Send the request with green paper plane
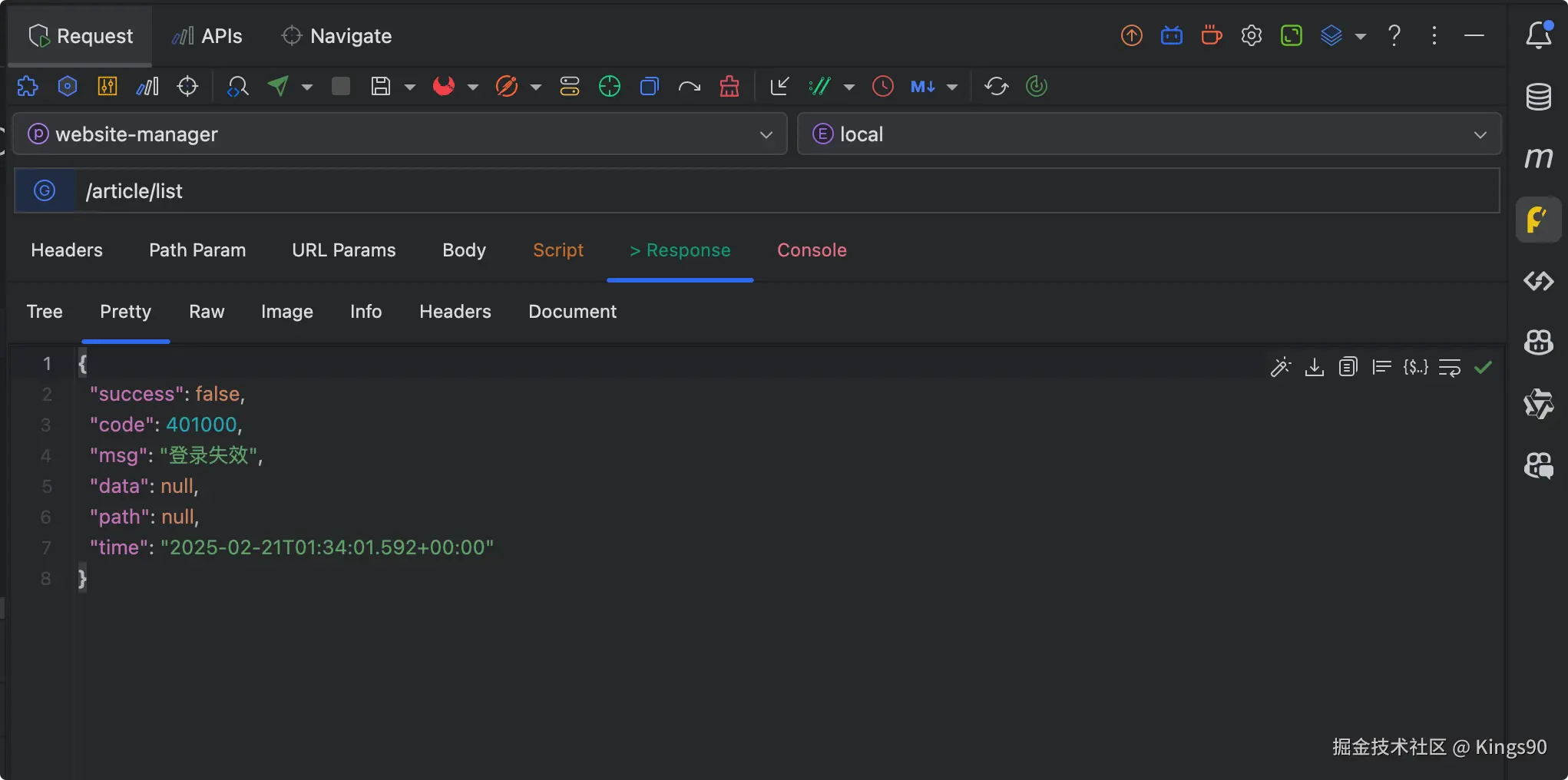 click(278, 86)
